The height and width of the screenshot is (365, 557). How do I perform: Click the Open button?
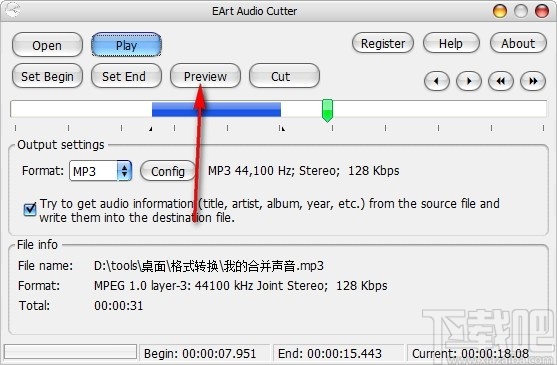(47, 45)
